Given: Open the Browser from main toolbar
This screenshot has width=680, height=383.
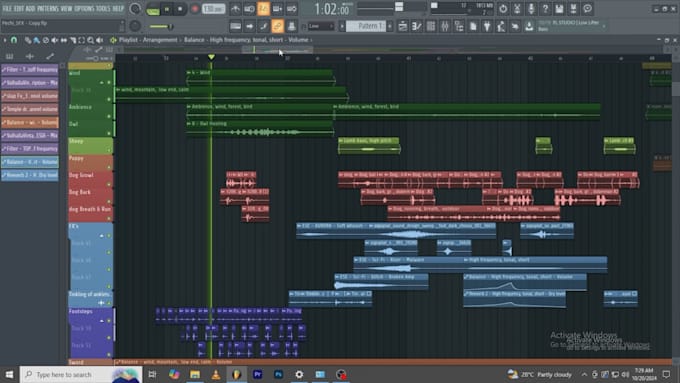Looking at the screenshot, I should point(459,26).
